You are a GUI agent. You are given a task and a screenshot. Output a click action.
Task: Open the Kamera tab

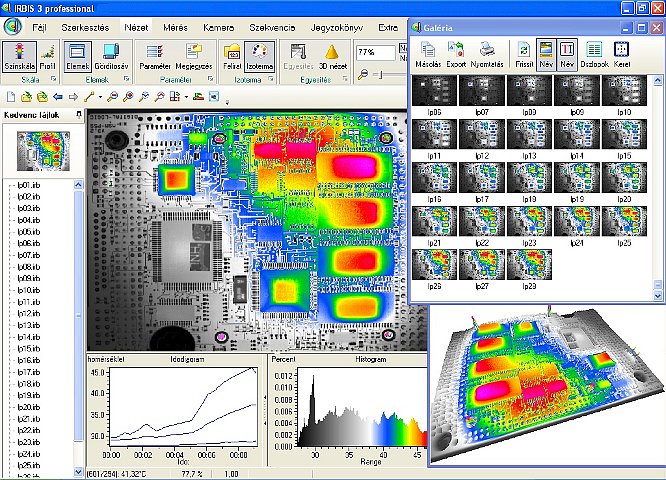[x=218, y=28]
